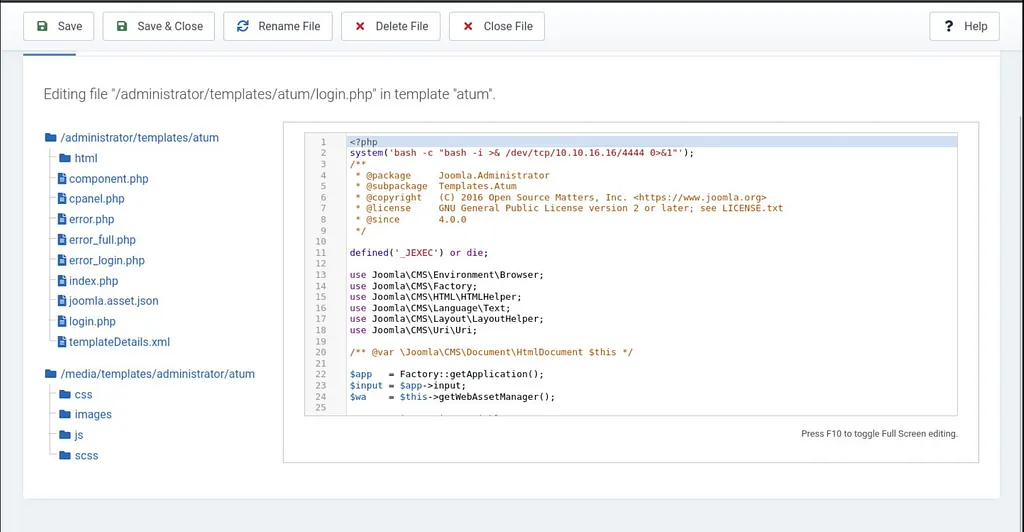Viewport: 1024px width, 532px height.
Task: Select error_full.php file link
Action: [103, 240]
